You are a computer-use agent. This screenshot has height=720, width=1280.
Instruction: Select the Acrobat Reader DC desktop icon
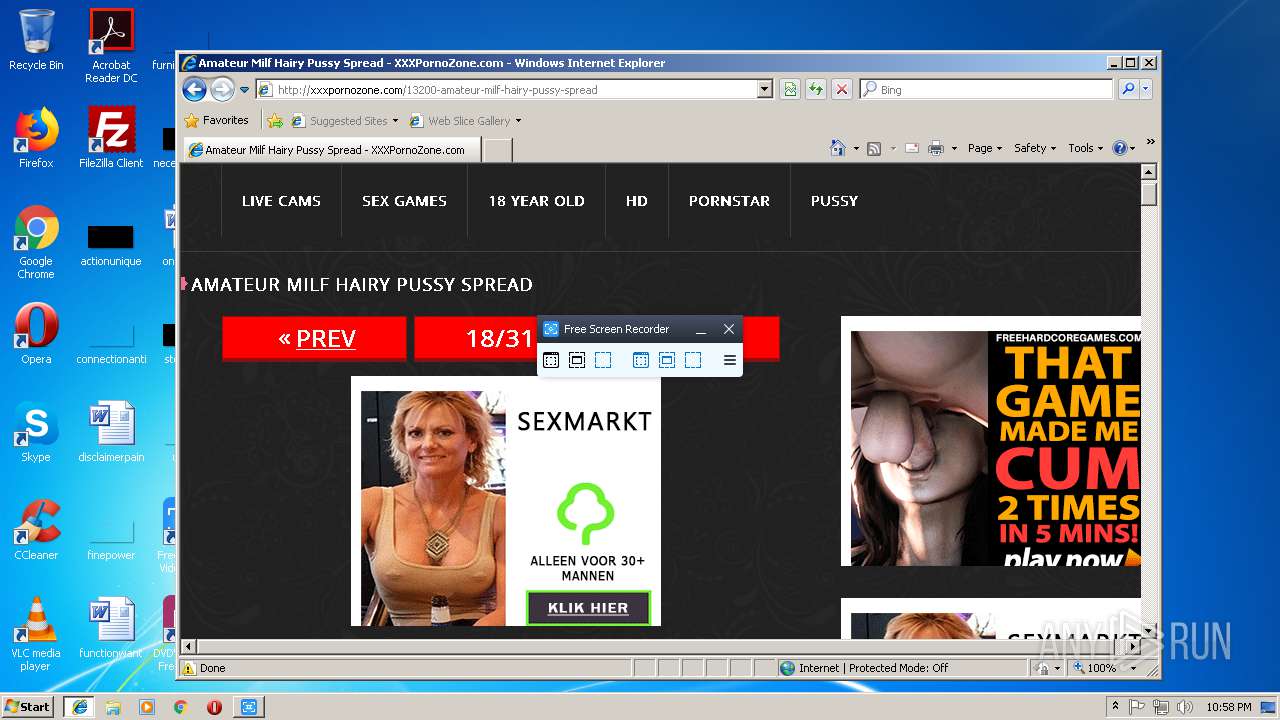(x=111, y=46)
